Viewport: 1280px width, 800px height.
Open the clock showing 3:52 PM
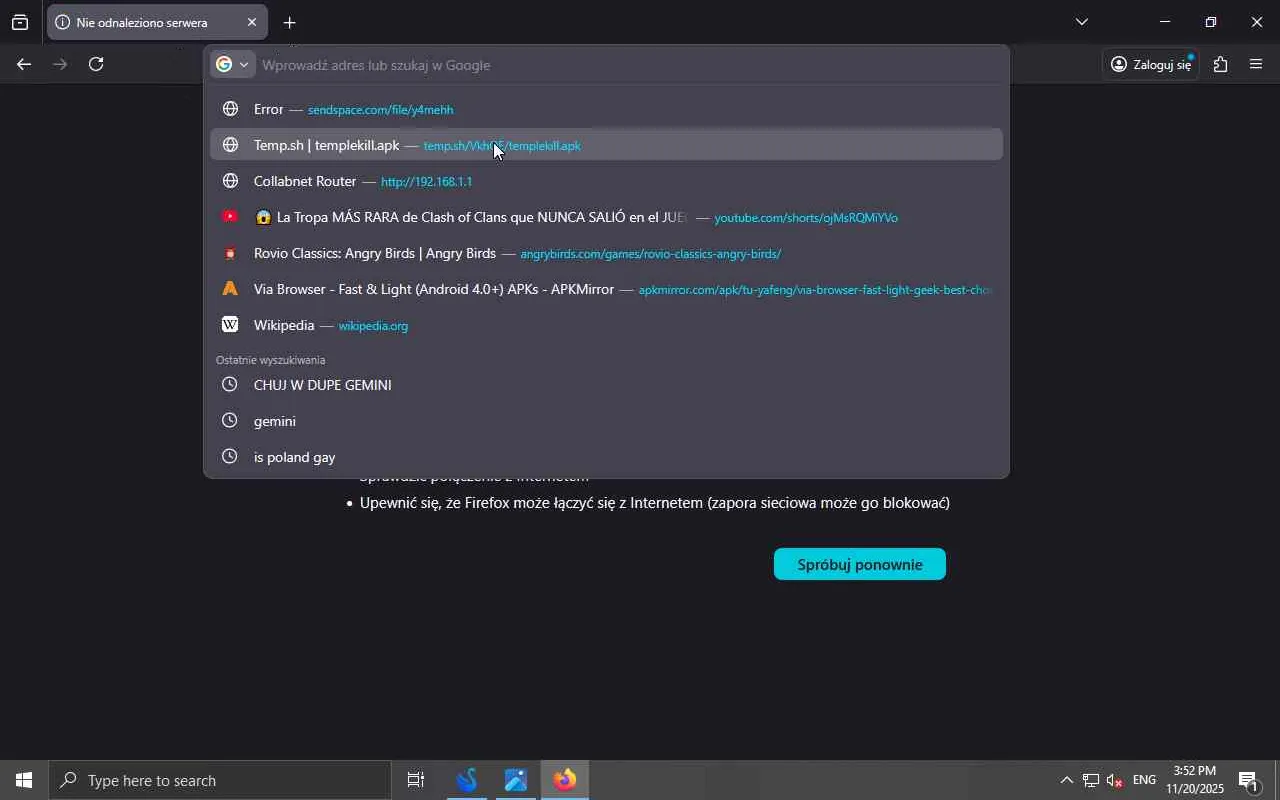pyautogui.click(x=1195, y=780)
